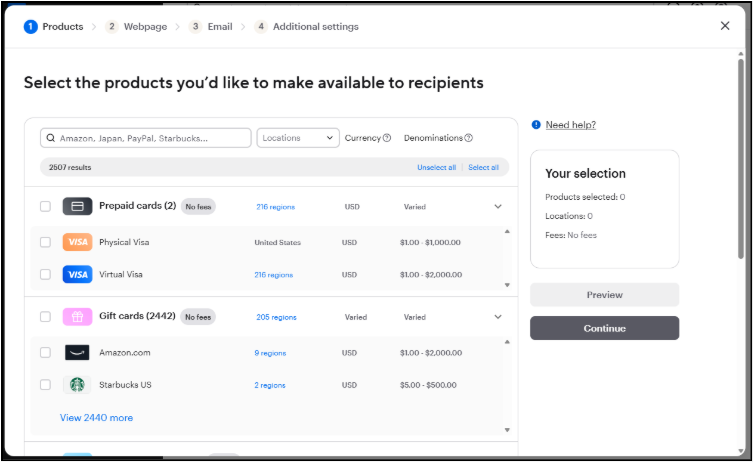Check the Virtual Visa checkbox
754x462 pixels.
[x=45, y=275]
